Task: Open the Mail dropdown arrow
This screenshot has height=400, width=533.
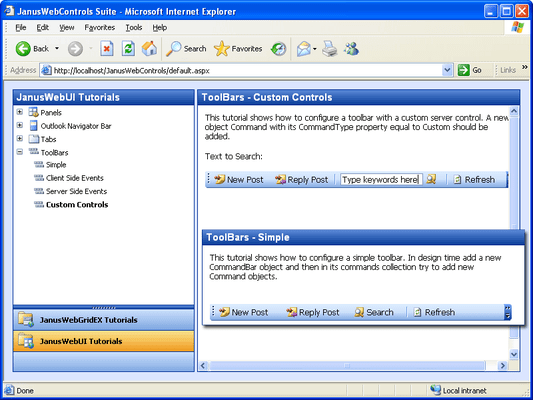Action: coord(314,49)
